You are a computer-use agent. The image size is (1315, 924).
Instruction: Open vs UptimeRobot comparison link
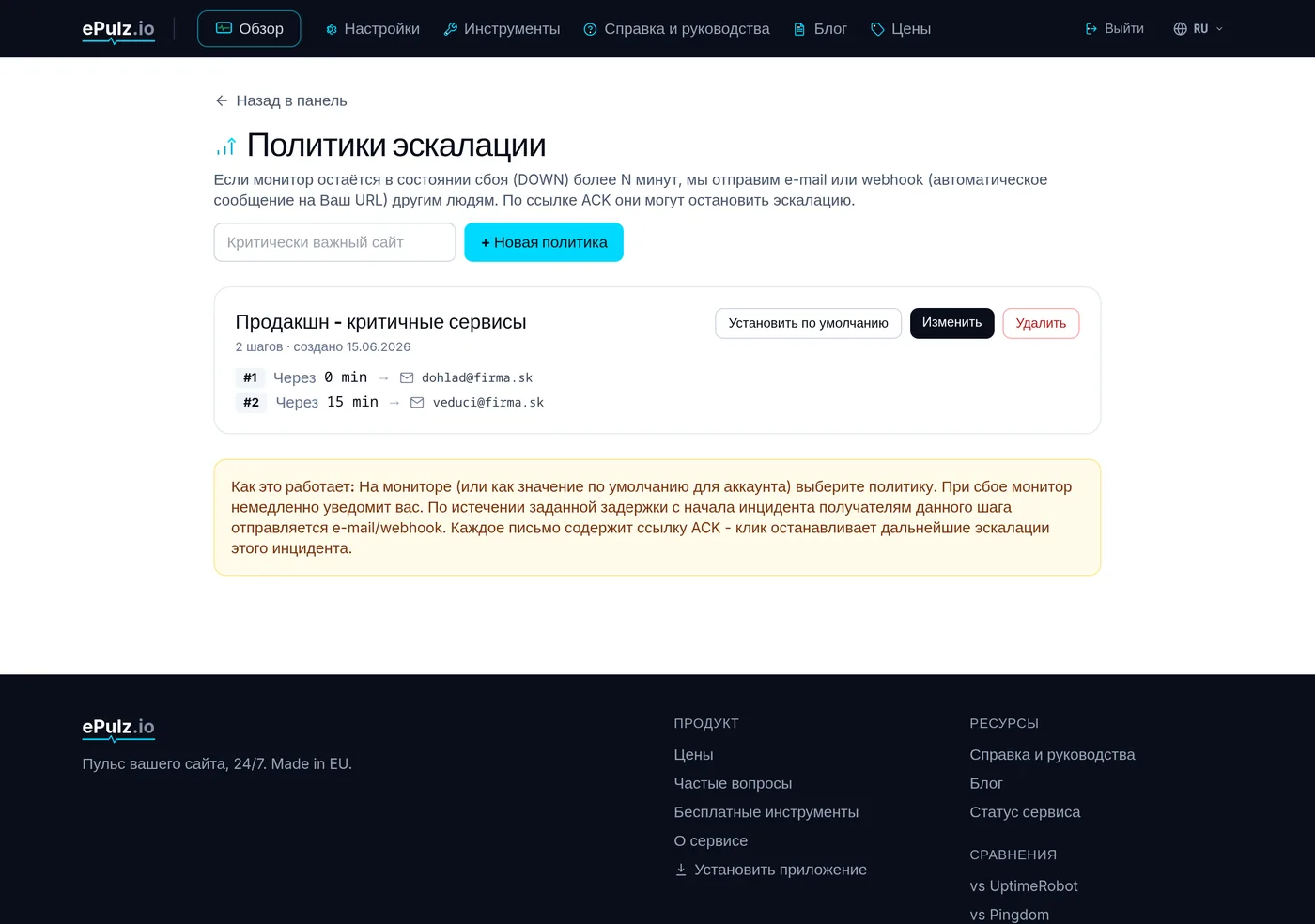(x=1024, y=886)
